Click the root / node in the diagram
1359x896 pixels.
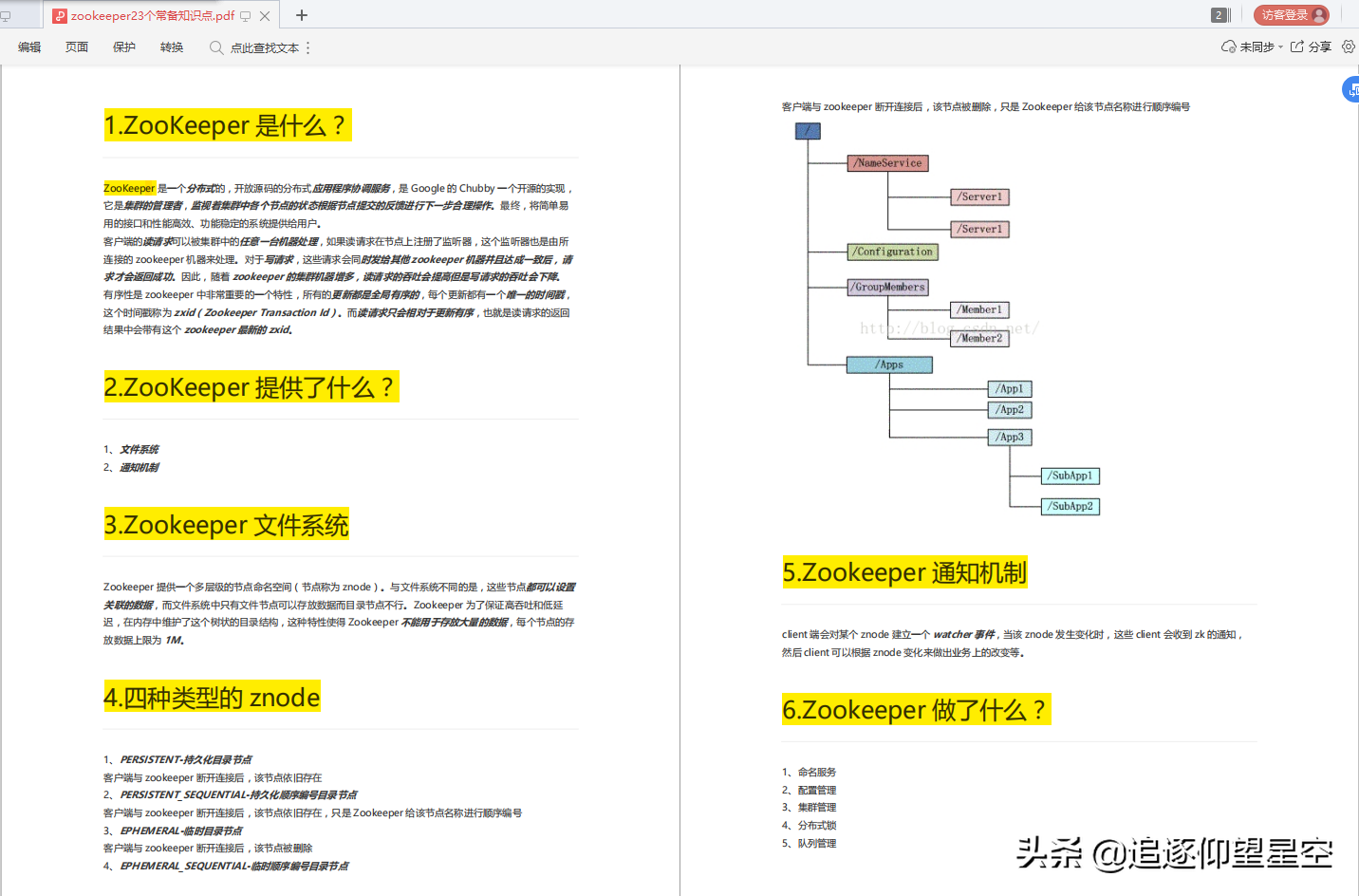point(808,131)
